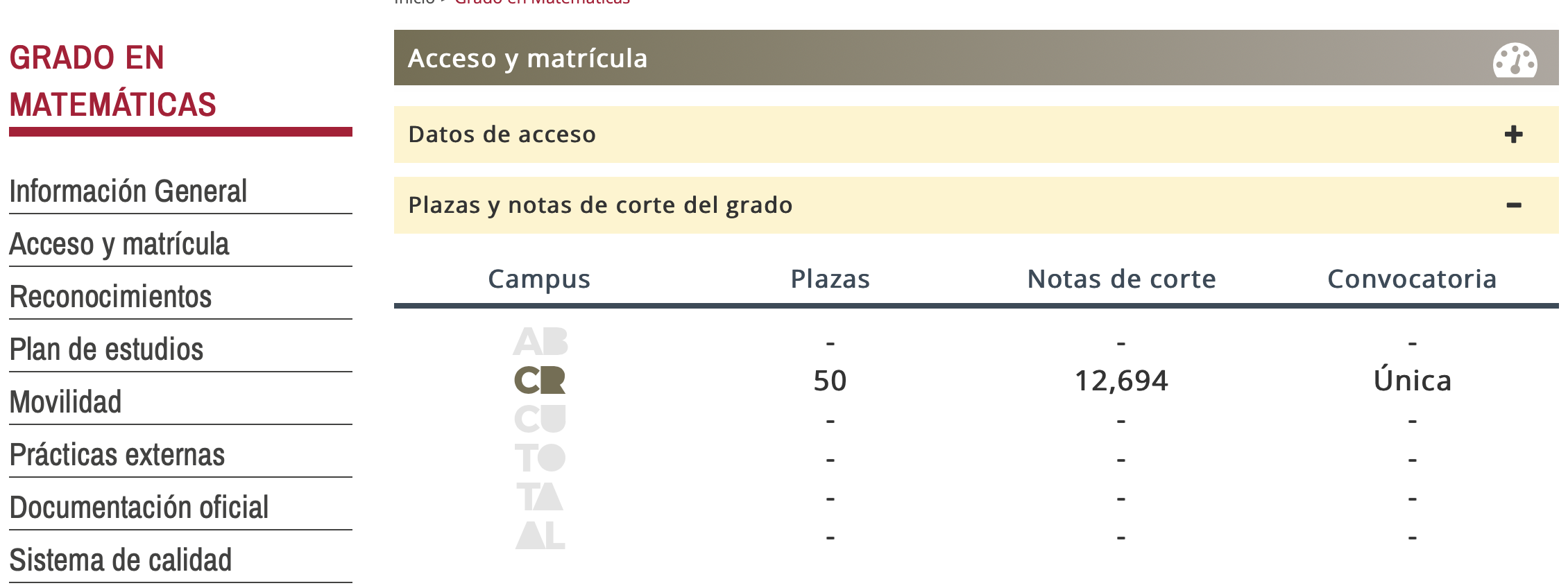Select the AB campus icon
Viewport: 1568px width, 588px height.
tap(541, 340)
